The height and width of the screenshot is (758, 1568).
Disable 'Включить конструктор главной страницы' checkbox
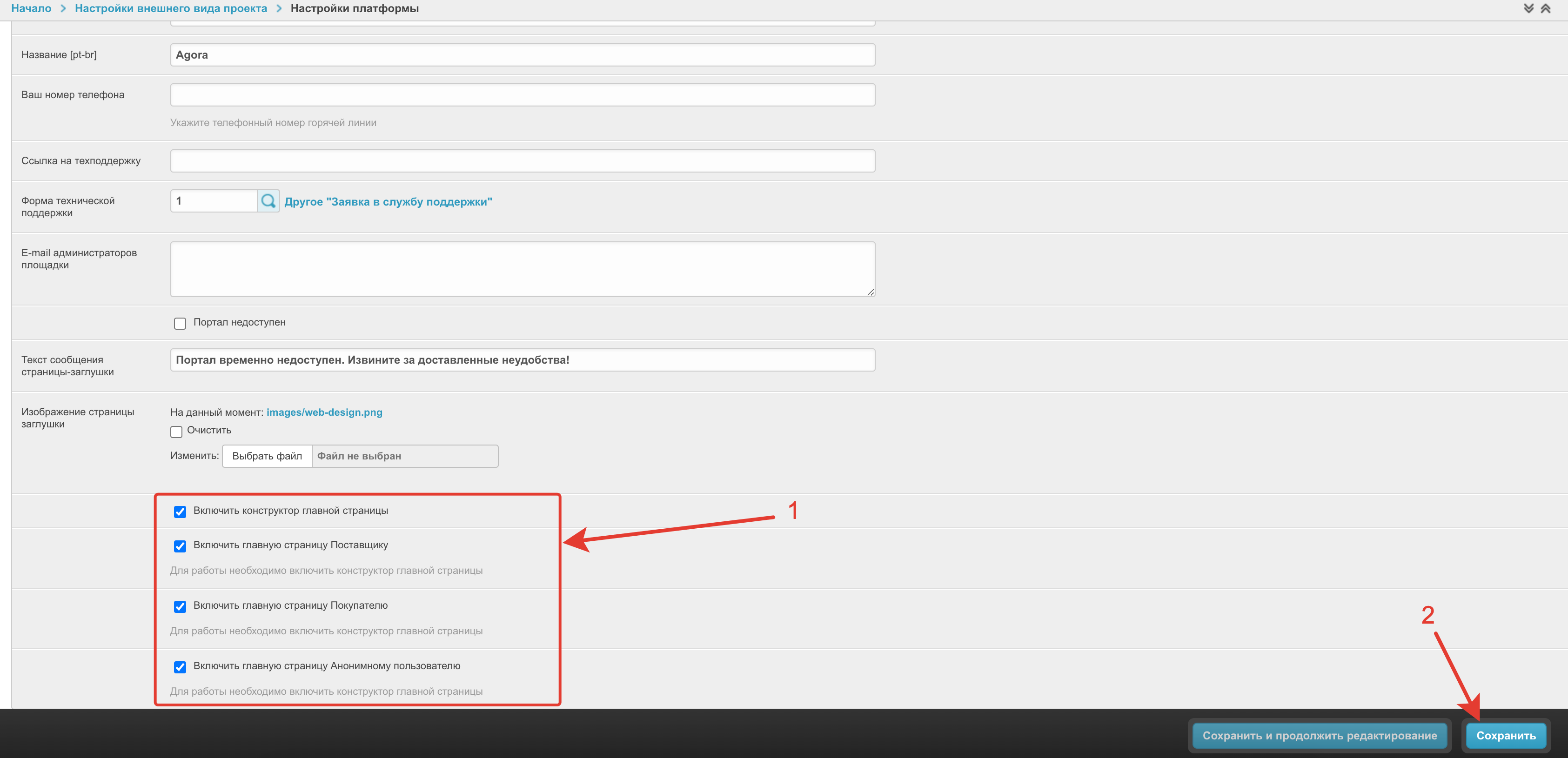(180, 512)
